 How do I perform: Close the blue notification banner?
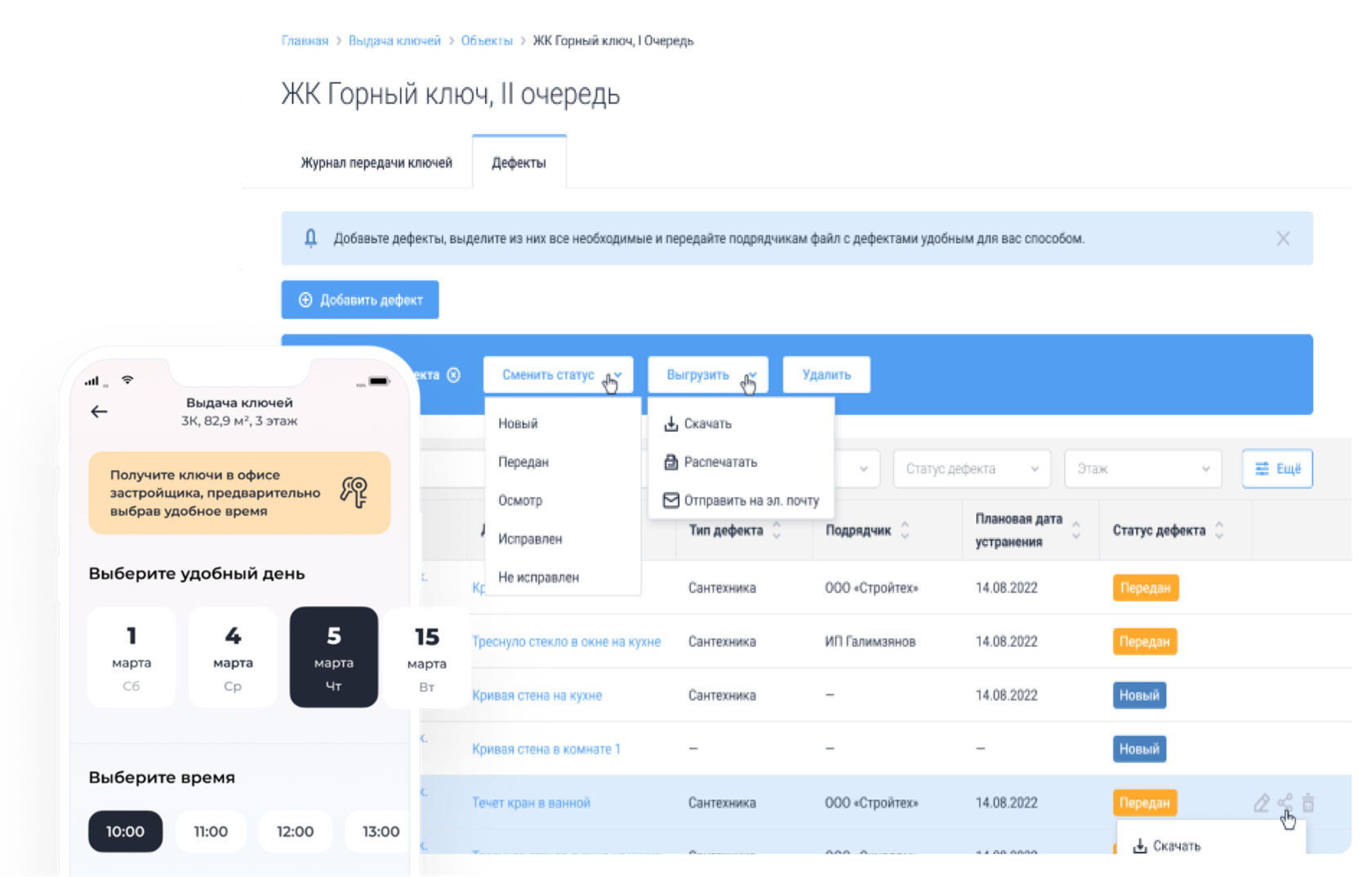pyautogui.click(x=1283, y=238)
